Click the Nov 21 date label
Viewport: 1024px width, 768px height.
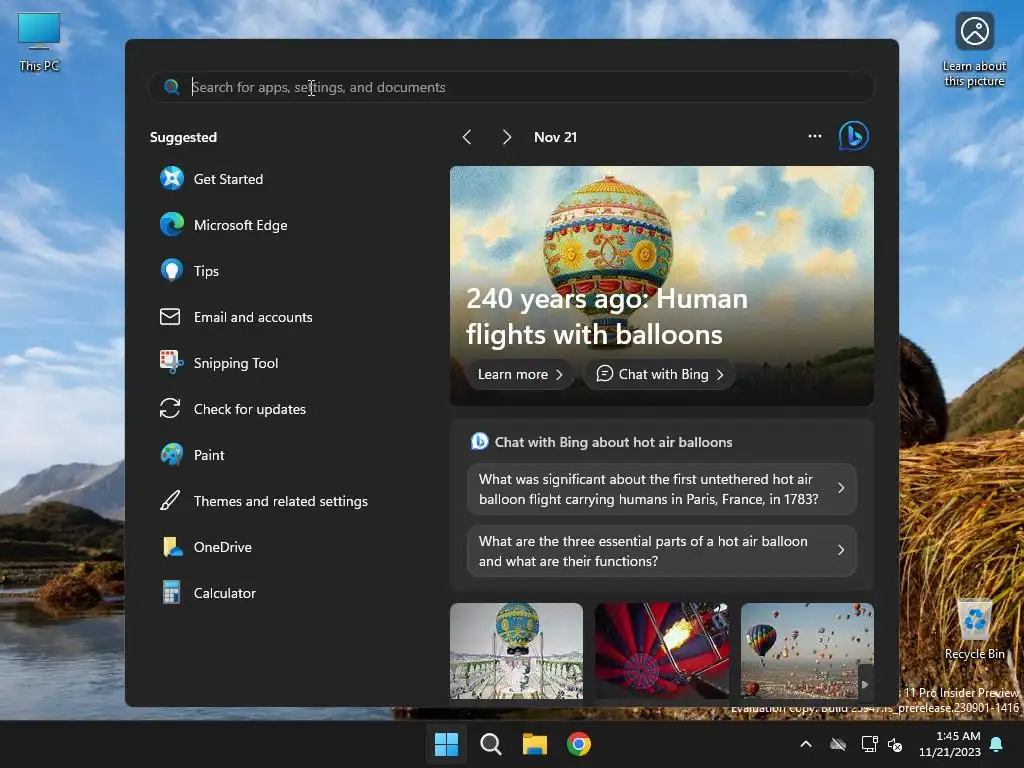555,137
